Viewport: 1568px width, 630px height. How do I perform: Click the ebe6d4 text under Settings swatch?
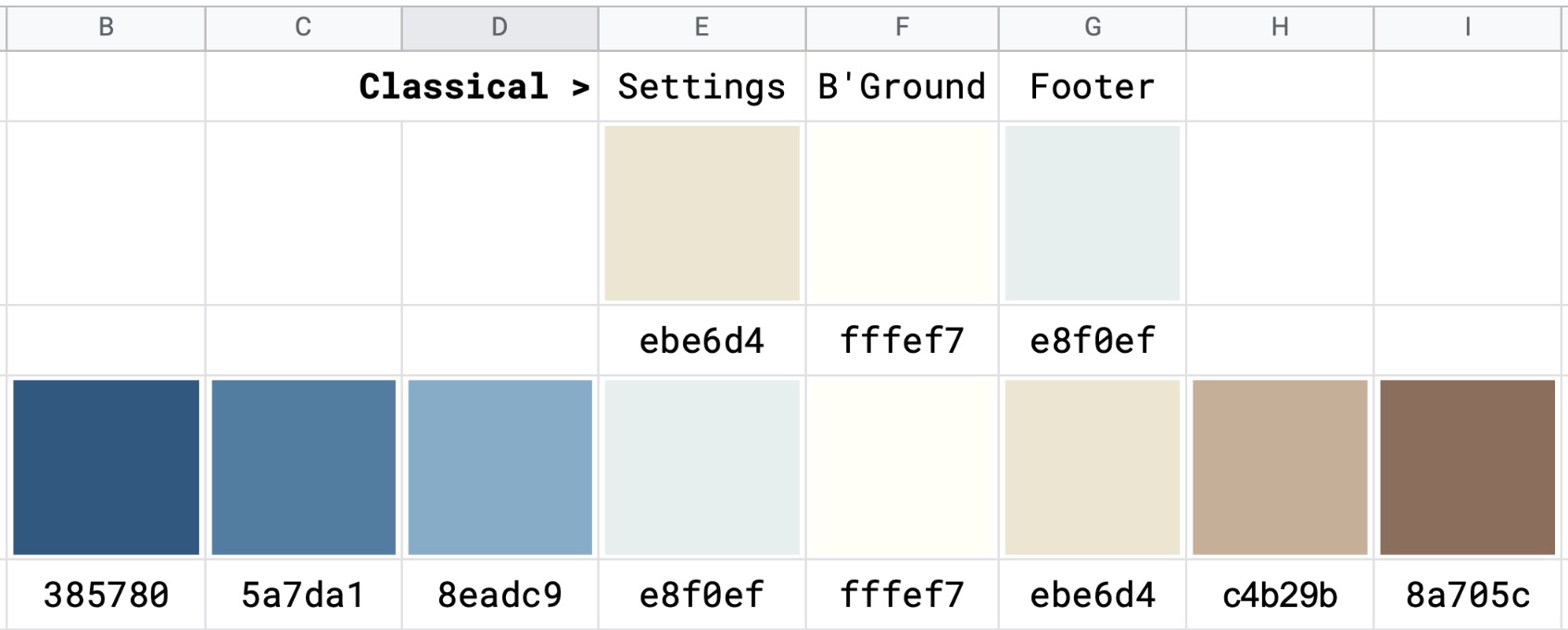tap(702, 341)
